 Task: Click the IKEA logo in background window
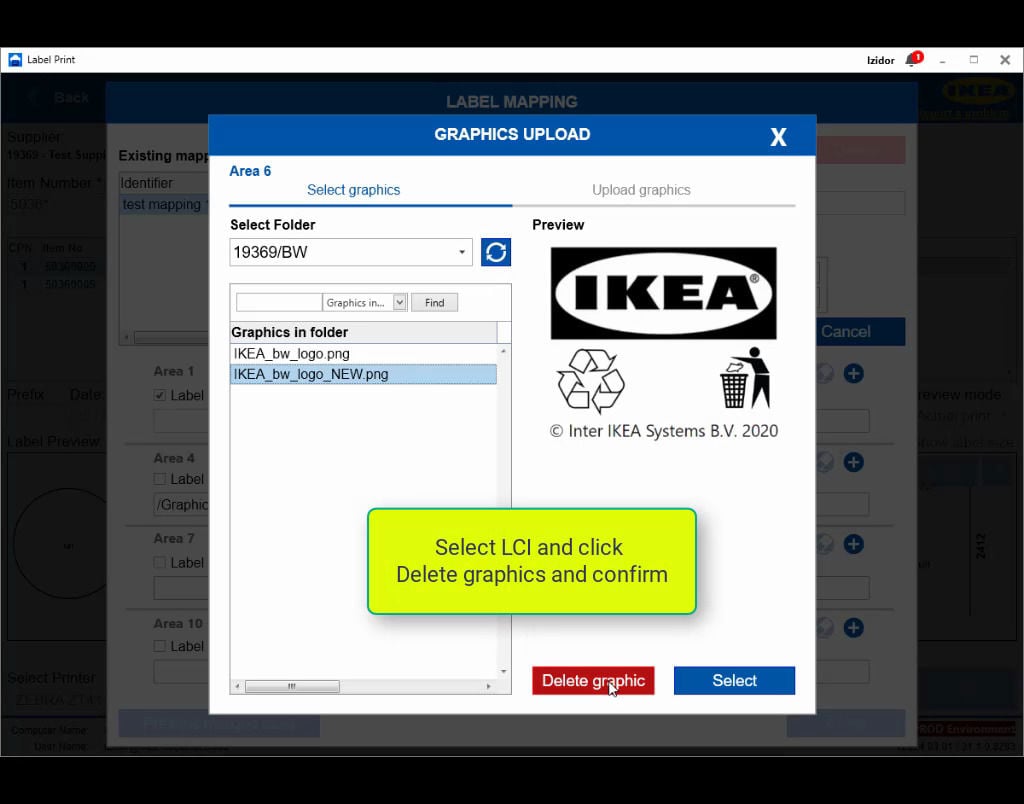click(x=978, y=91)
